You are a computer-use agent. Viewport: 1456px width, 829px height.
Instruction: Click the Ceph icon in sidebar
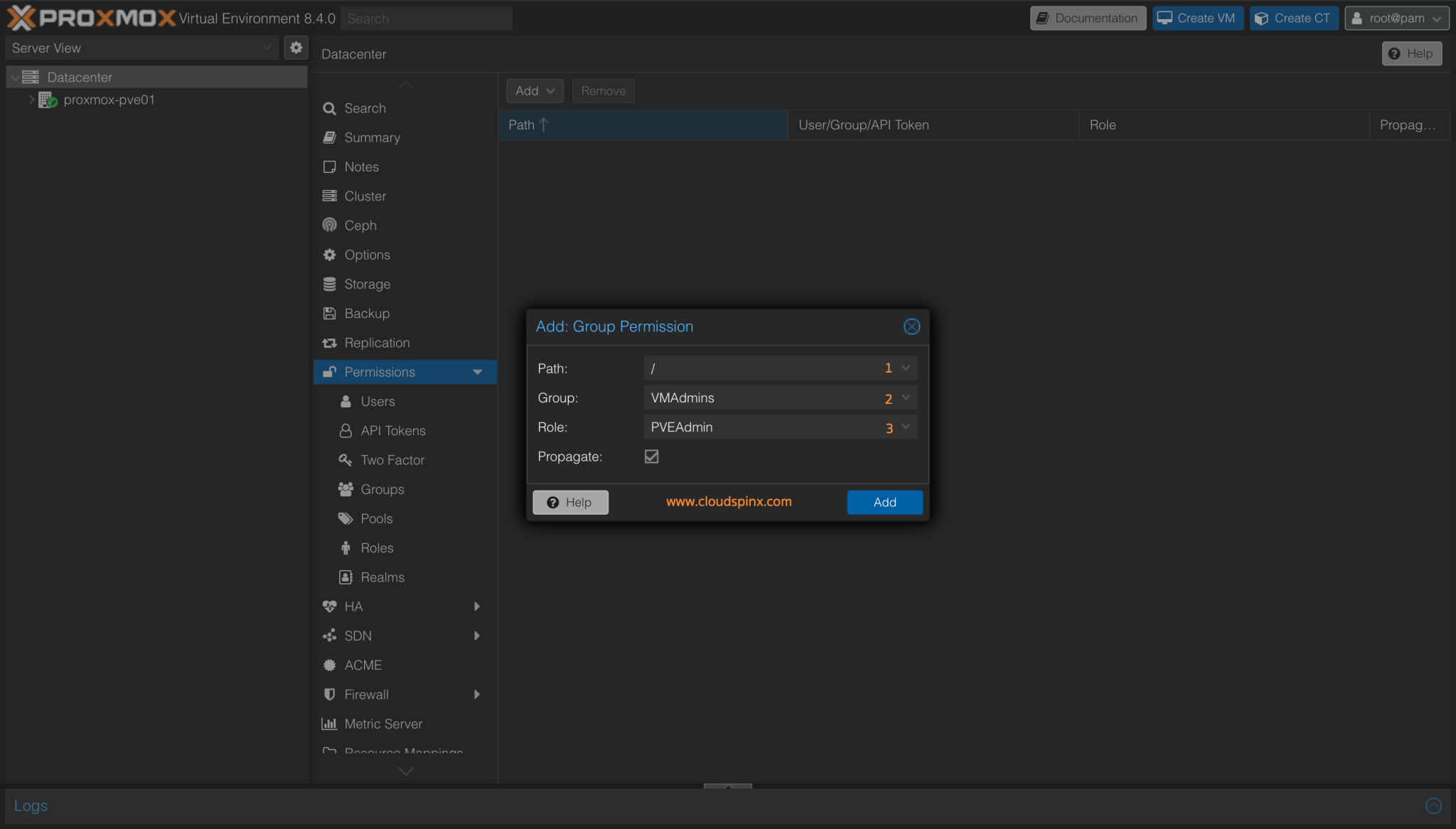point(328,225)
